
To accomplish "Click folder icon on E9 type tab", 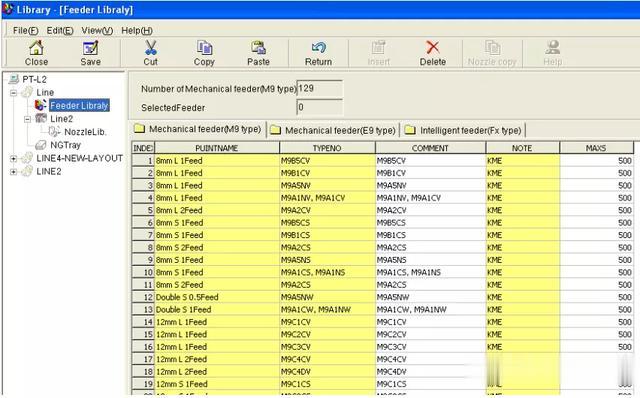I will tap(276, 130).
